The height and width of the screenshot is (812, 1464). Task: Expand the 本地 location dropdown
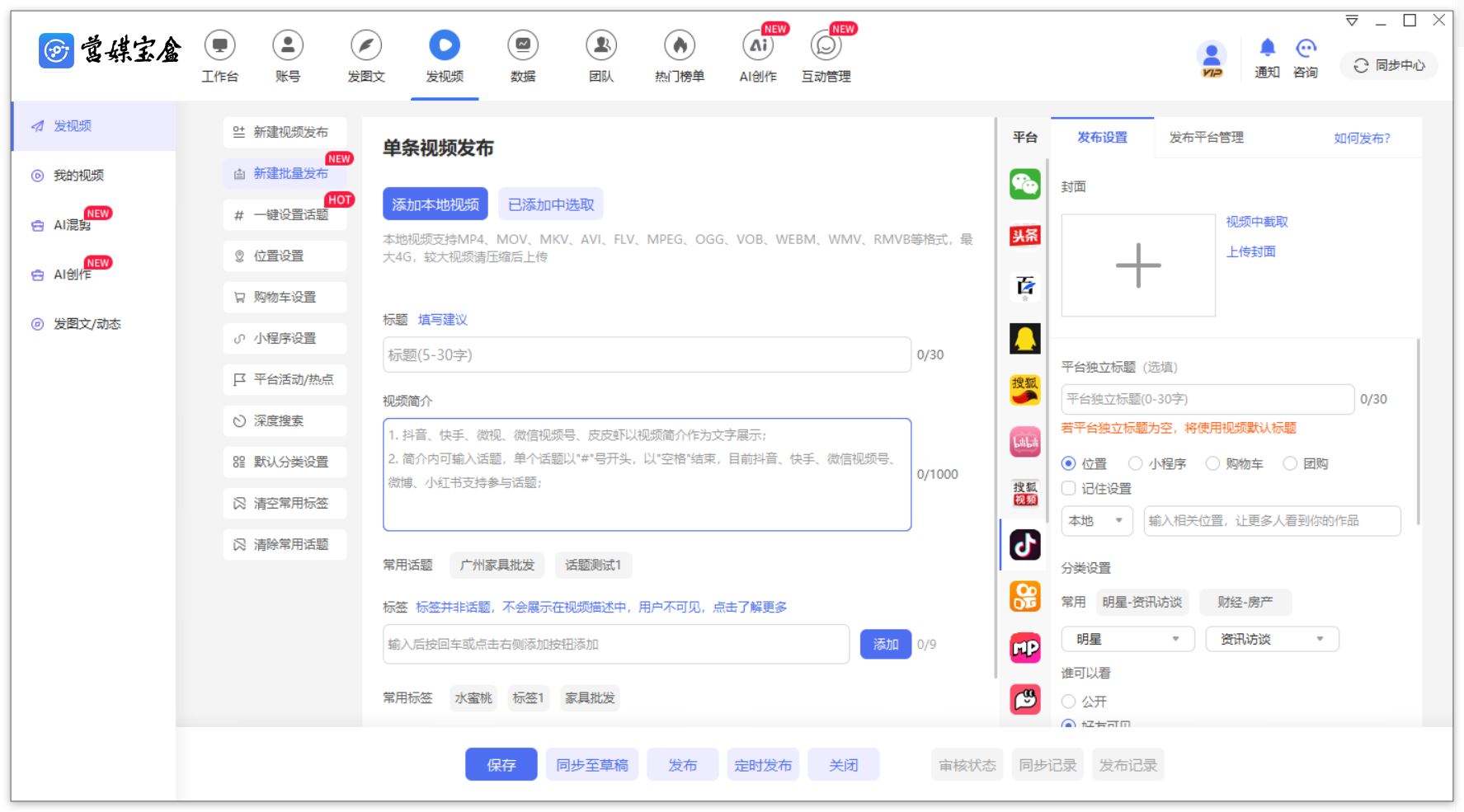point(1096,521)
